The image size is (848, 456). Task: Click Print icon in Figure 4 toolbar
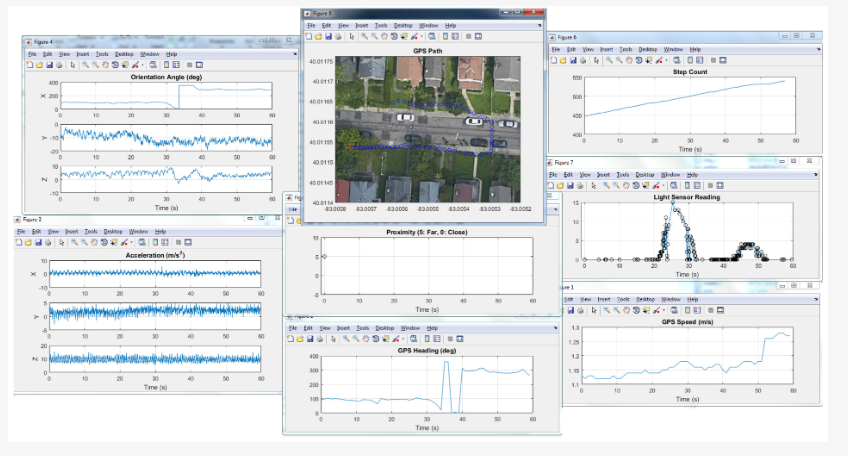(x=59, y=65)
